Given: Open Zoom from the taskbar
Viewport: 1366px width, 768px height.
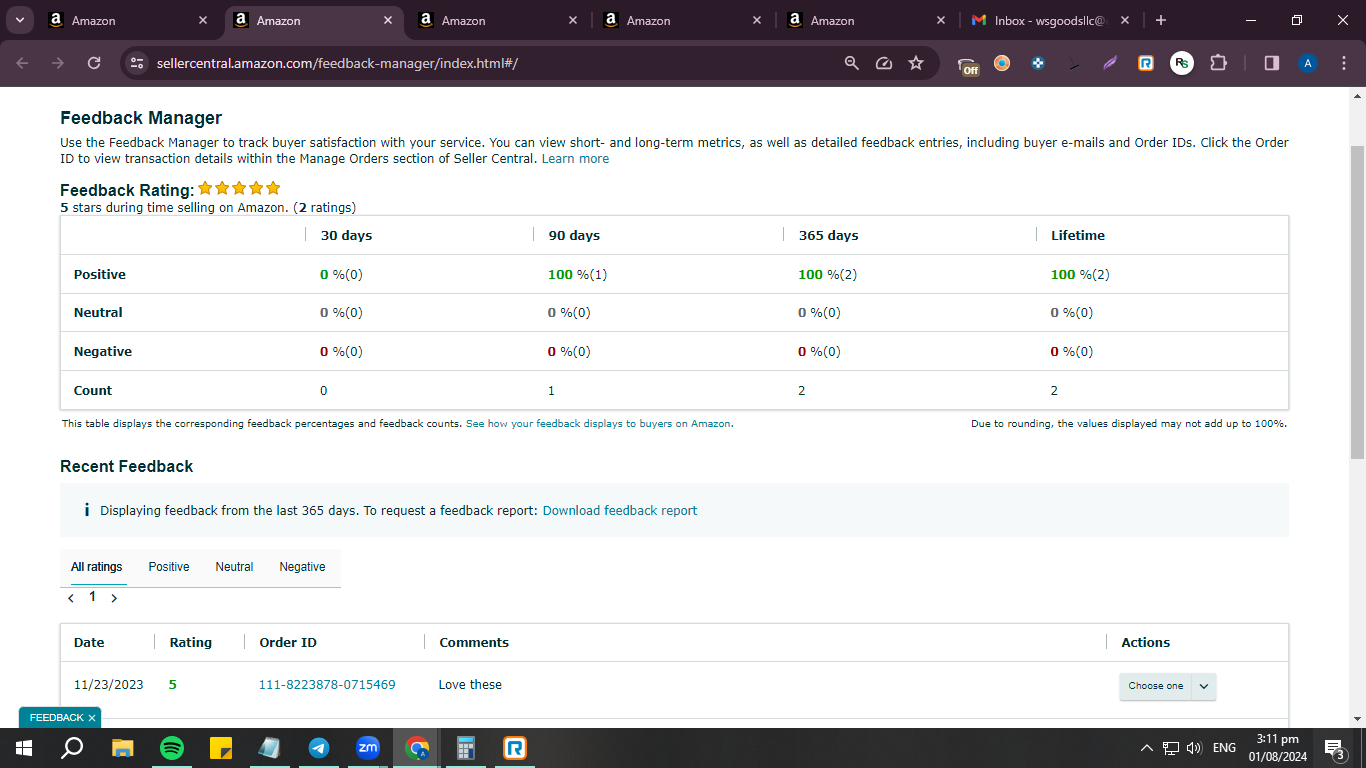Looking at the screenshot, I should click(x=368, y=748).
